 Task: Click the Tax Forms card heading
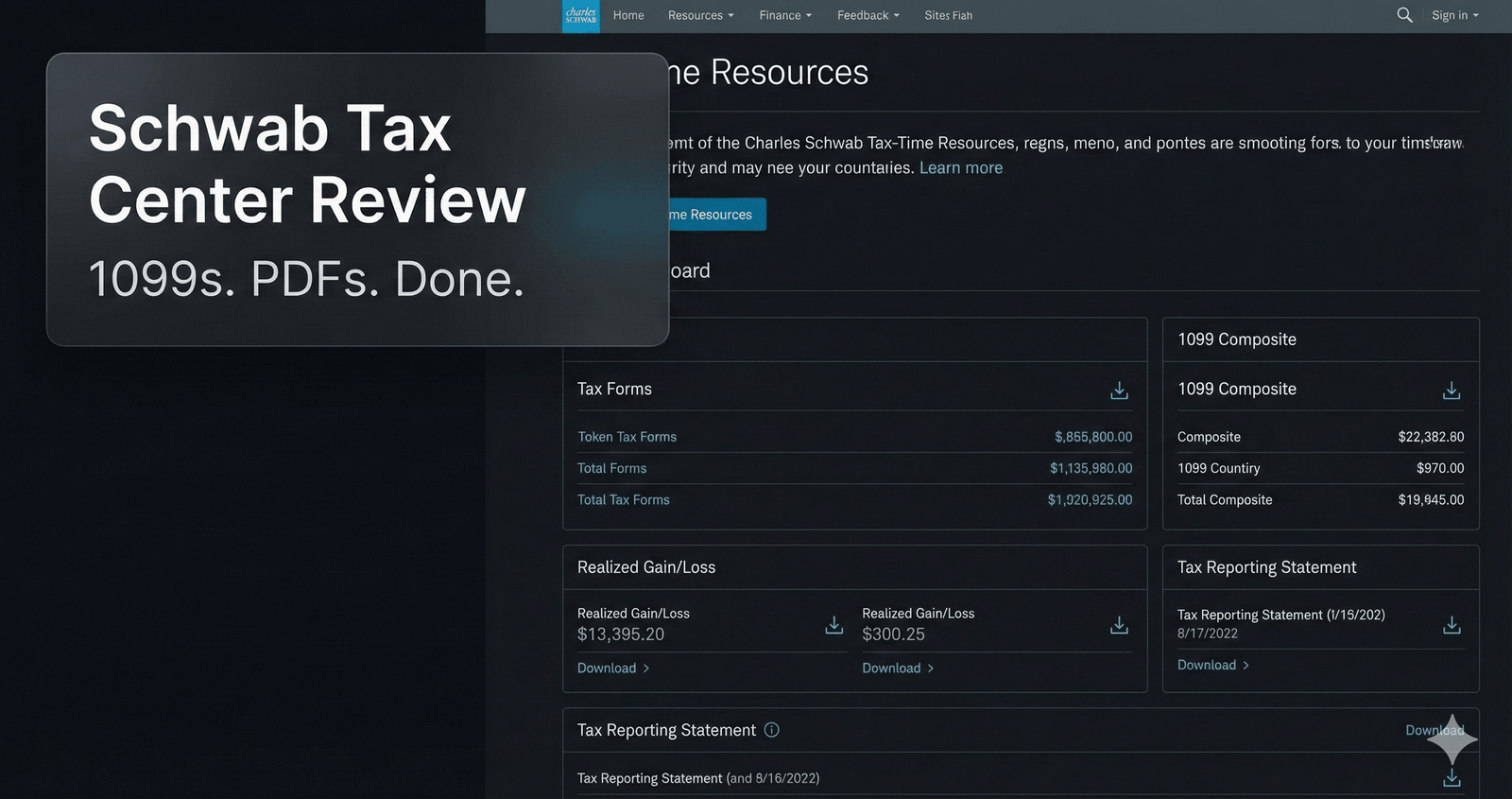click(x=614, y=389)
